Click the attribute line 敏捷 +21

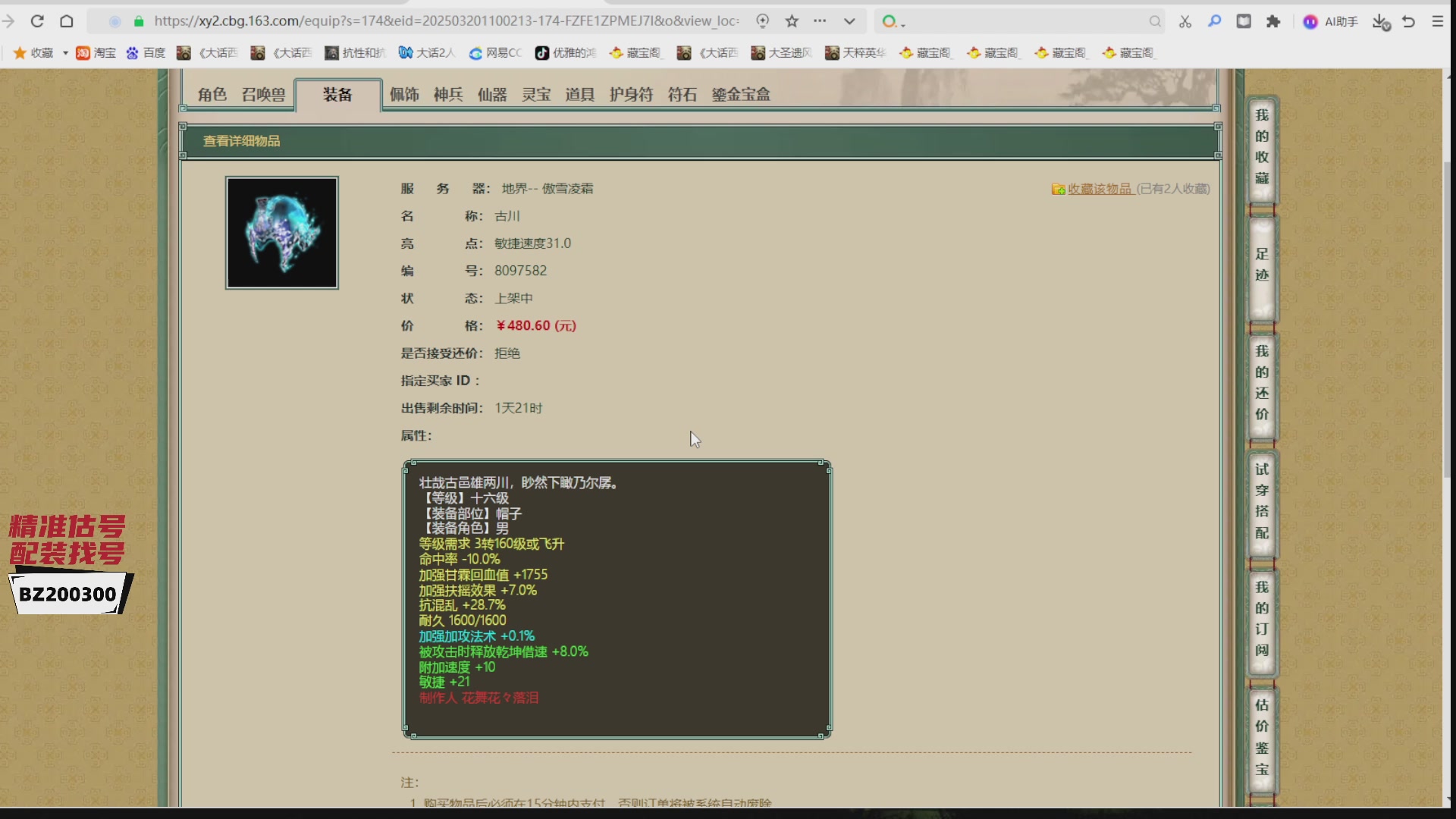tap(444, 682)
